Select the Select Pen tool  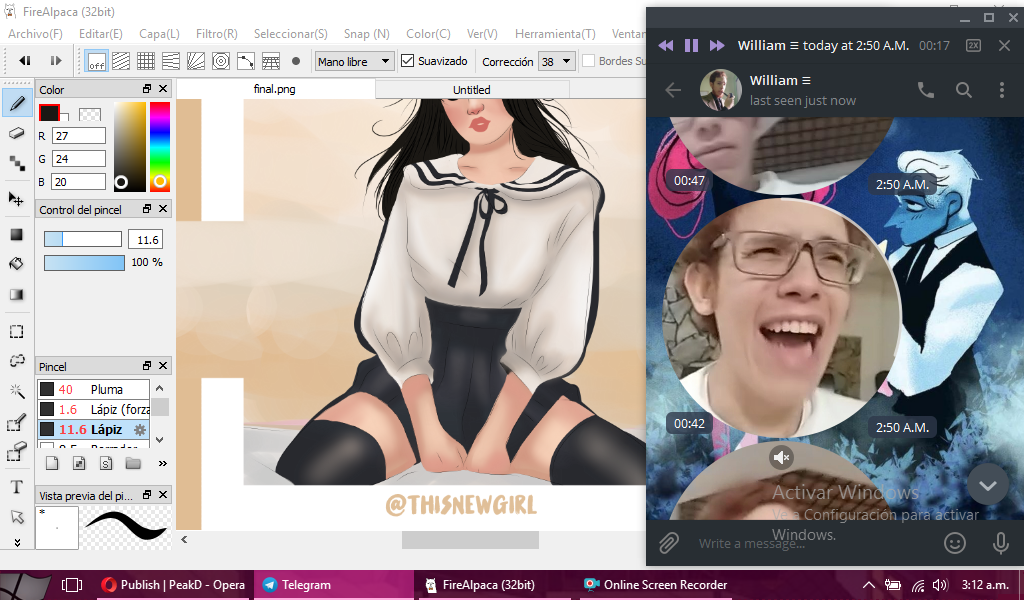point(17,423)
